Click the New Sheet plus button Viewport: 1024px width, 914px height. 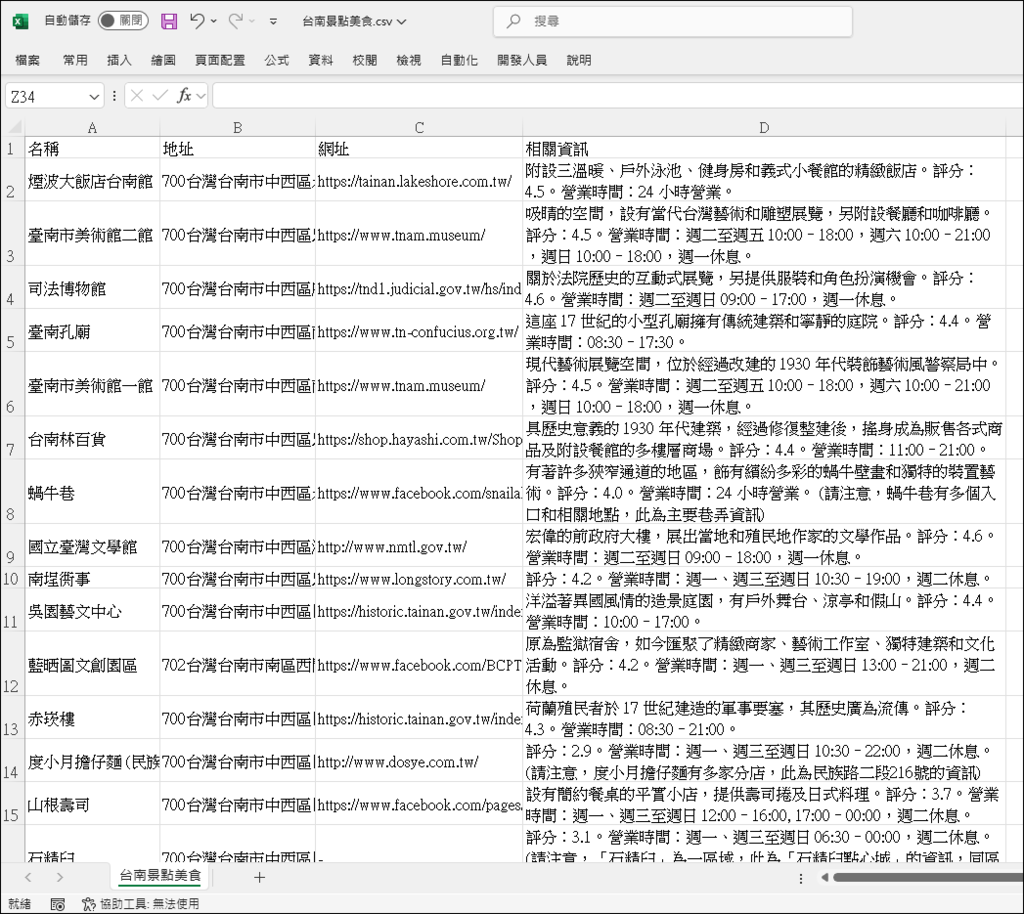pos(259,877)
